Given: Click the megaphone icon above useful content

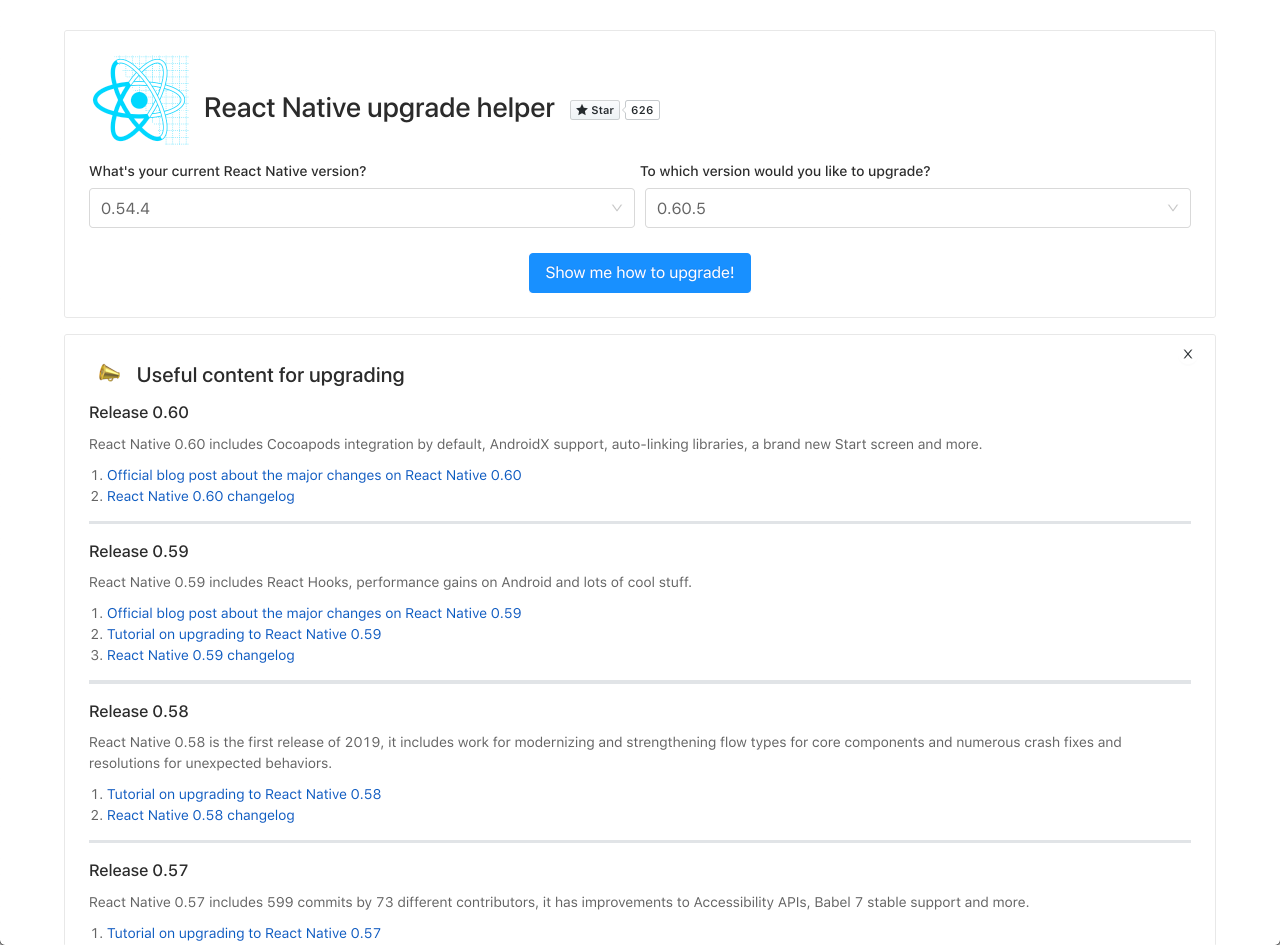Looking at the screenshot, I should click(108, 372).
